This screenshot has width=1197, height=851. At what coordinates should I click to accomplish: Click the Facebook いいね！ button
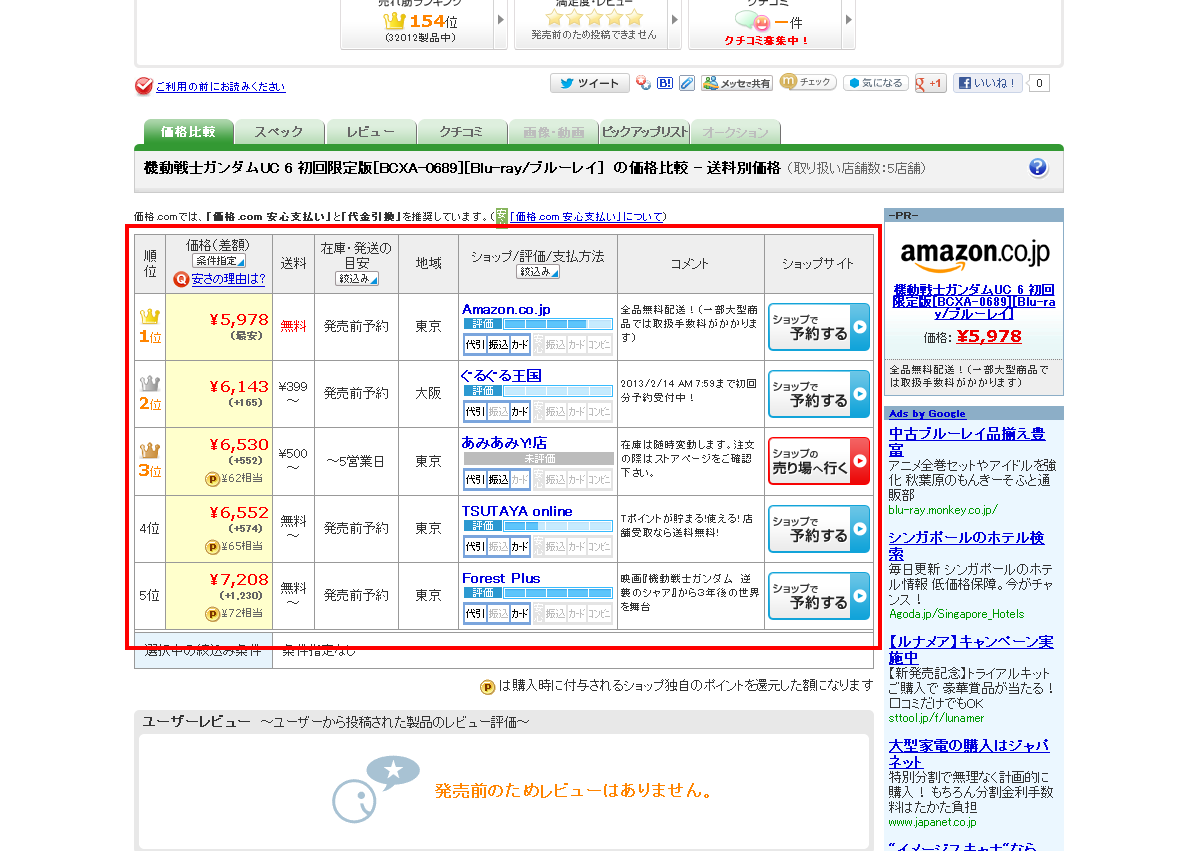click(x=987, y=83)
